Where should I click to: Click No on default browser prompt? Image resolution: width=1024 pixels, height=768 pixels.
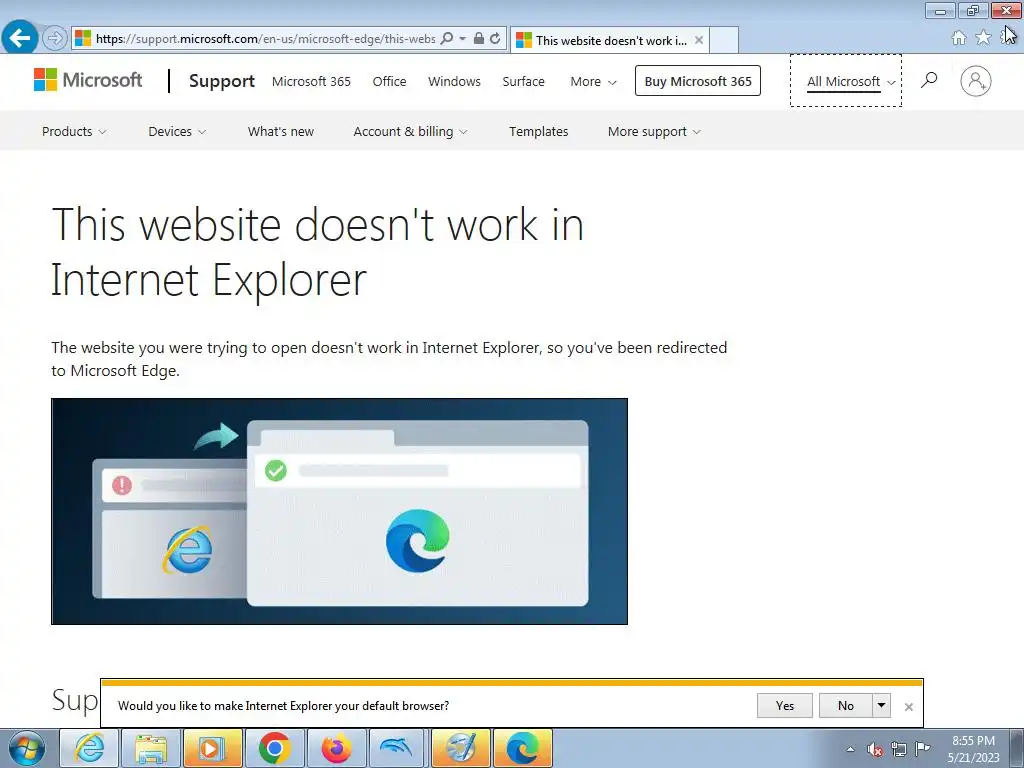point(846,705)
